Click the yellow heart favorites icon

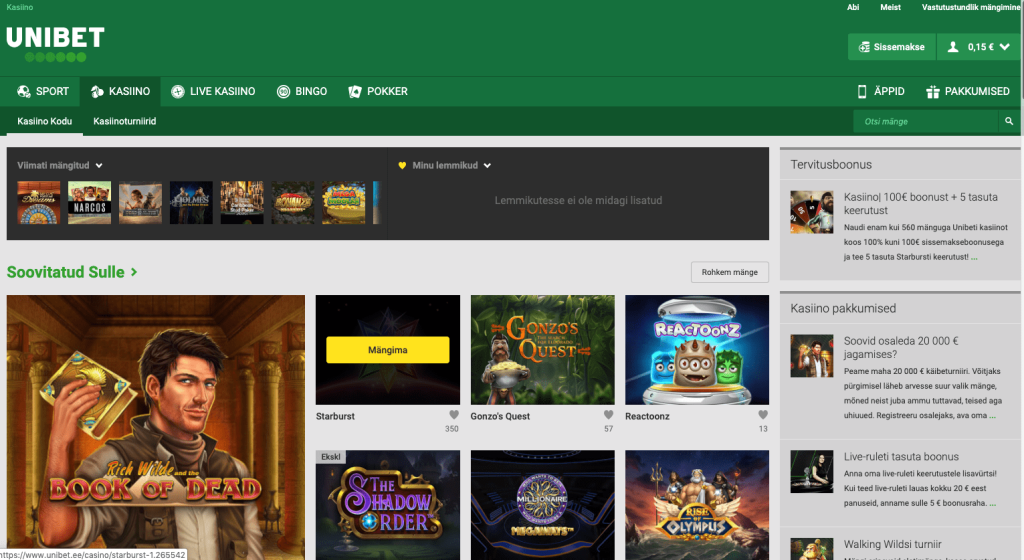[x=402, y=166]
